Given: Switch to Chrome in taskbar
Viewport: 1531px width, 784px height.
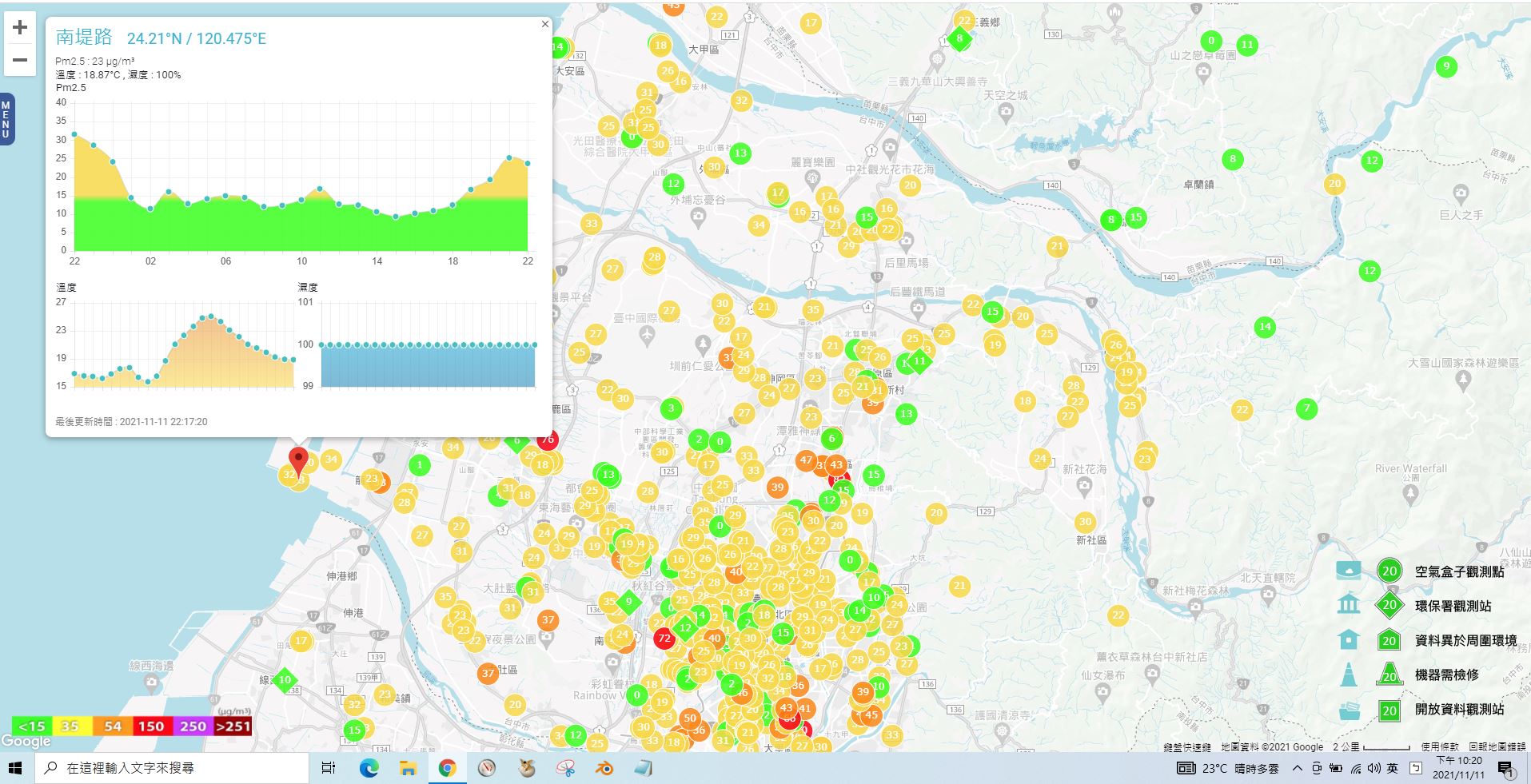Looking at the screenshot, I should point(447,768).
